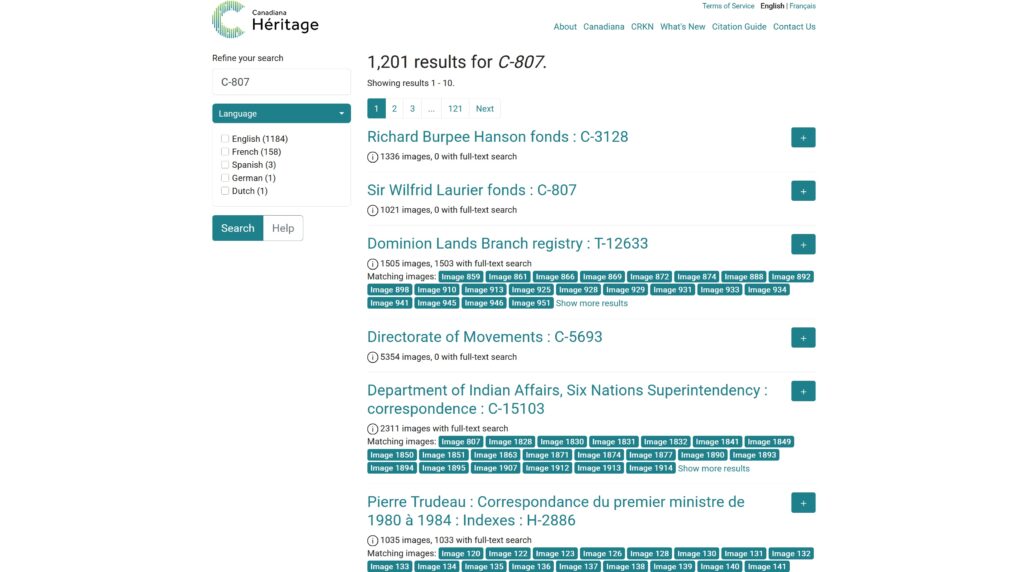Click plus button for Six Nations Superintendency correspondence
This screenshot has width=1024, height=572.
pyautogui.click(x=803, y=391)
